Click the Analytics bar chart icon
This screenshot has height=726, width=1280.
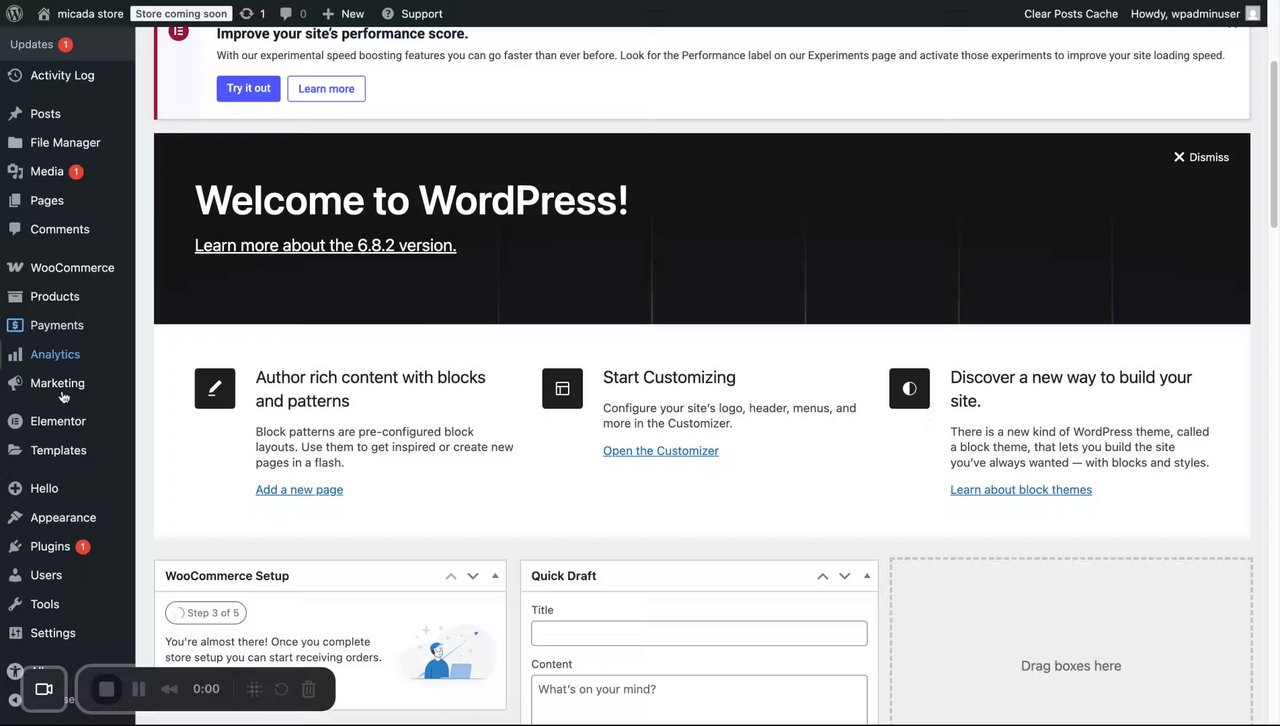[15, 354]
